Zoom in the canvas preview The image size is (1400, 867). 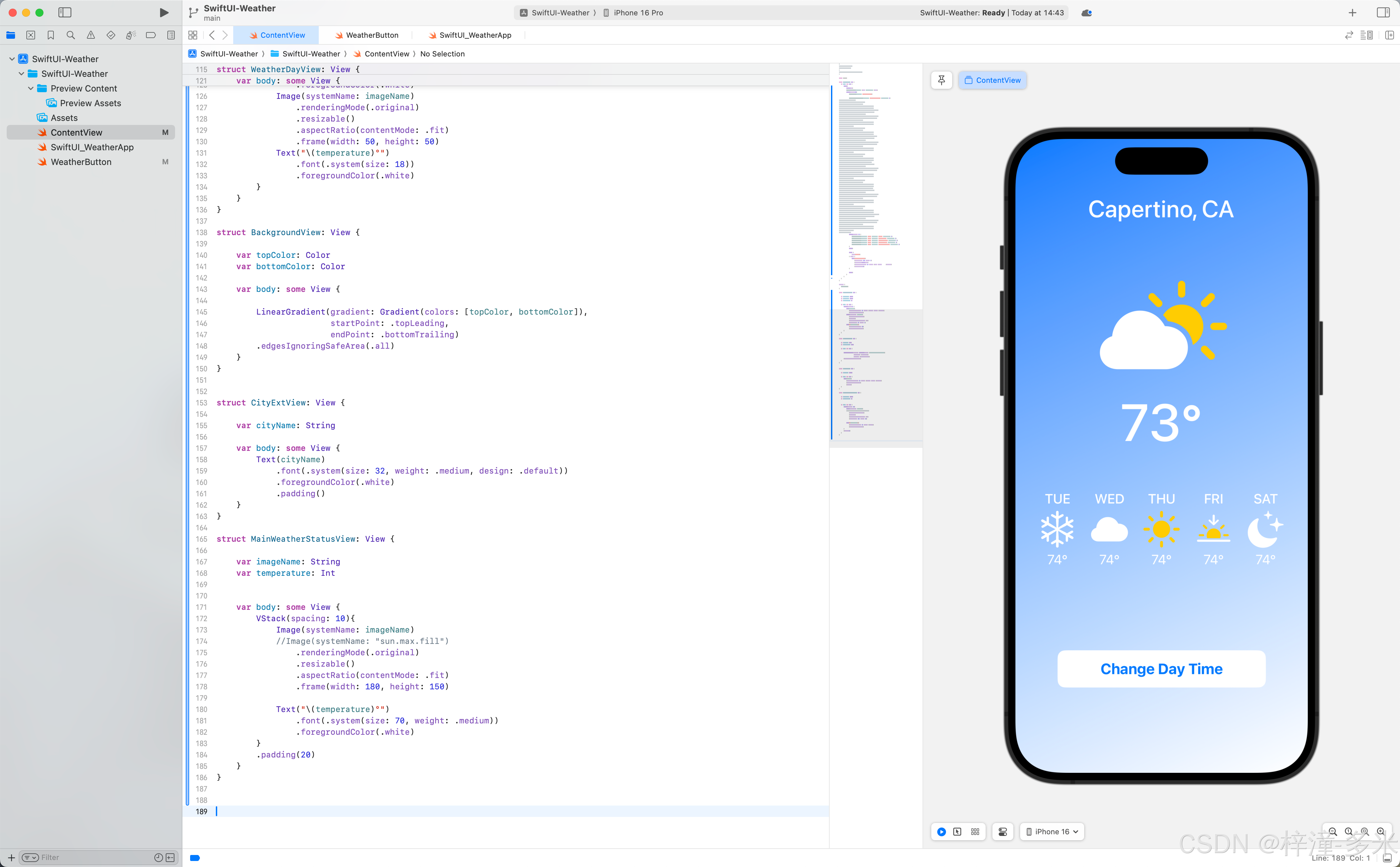point(1381,832)
